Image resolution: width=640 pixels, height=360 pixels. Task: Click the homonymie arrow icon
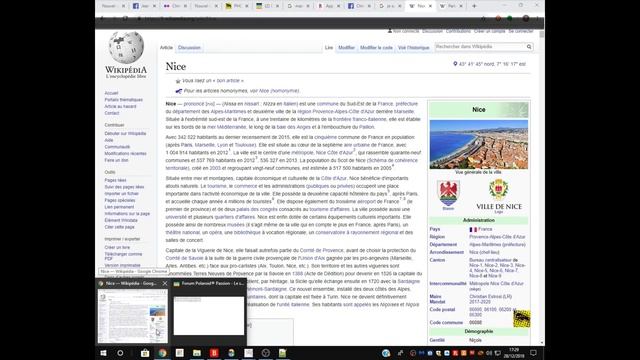[x=178, y=91]
